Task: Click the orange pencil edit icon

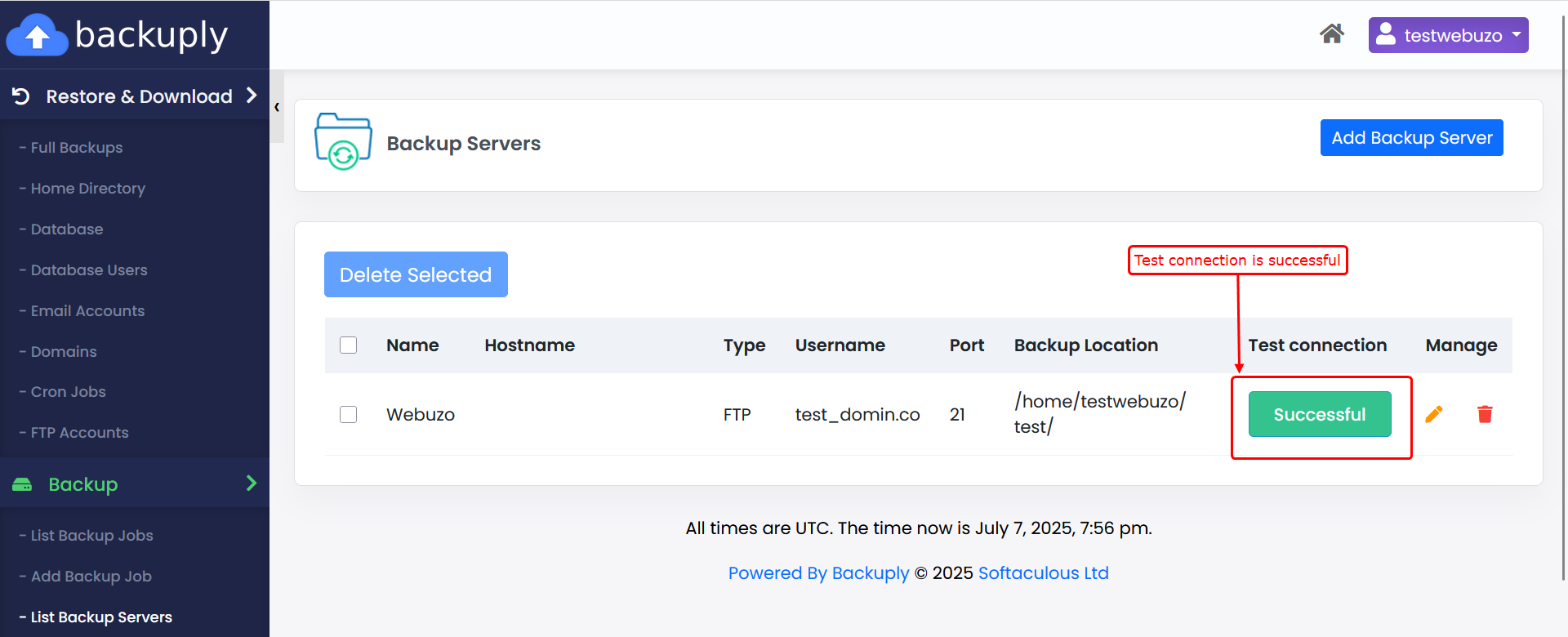Action: (x=1433, y=415)
